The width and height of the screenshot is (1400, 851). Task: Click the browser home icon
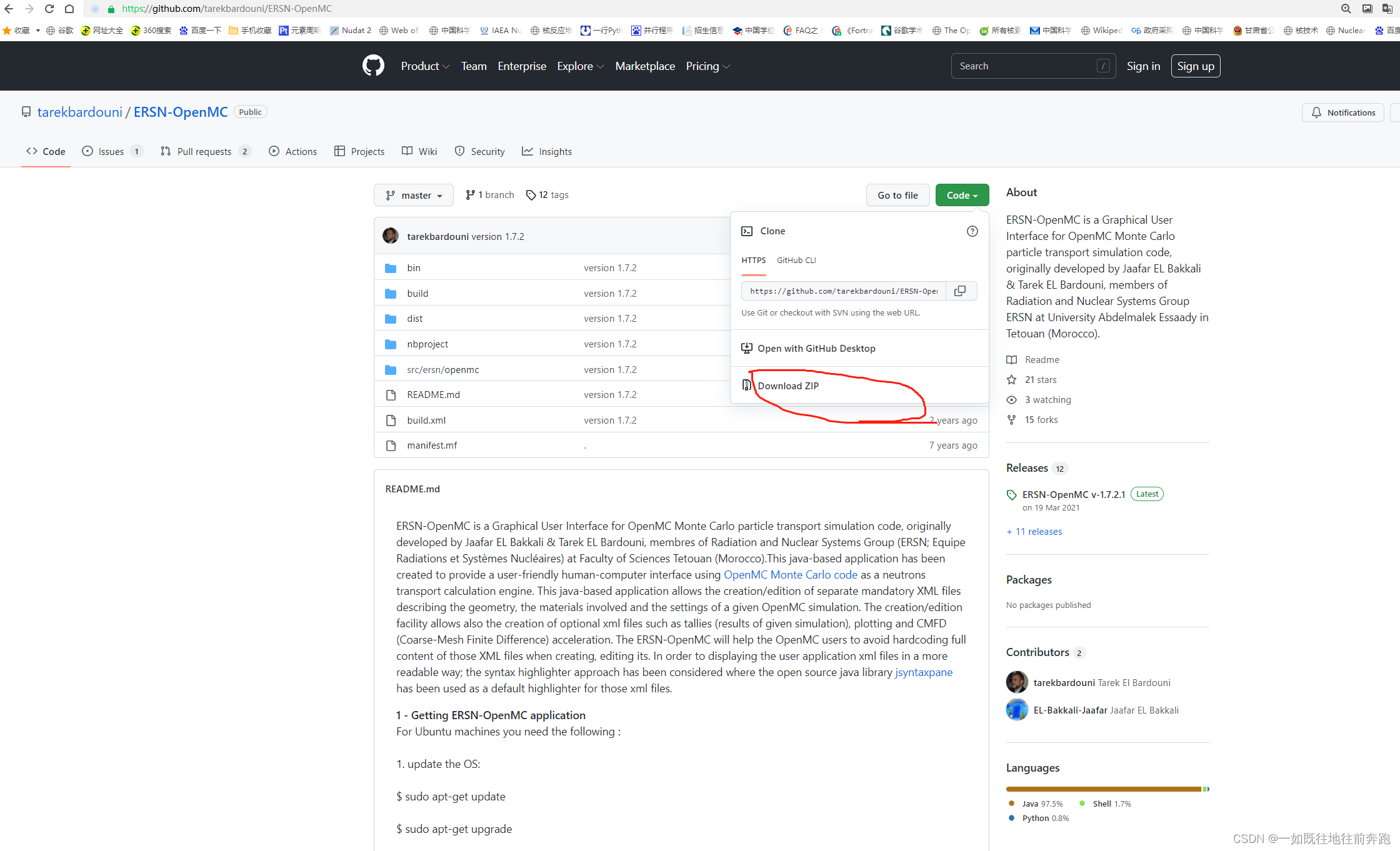pos(69,9)
